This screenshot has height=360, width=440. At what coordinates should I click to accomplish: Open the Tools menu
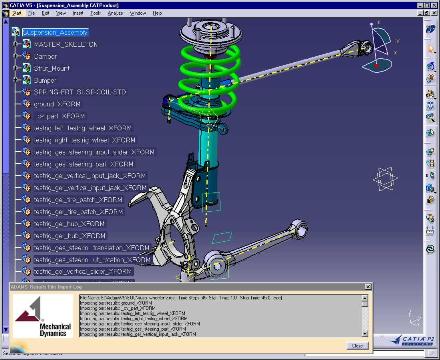pyautogui.click(x=95, y=13)
